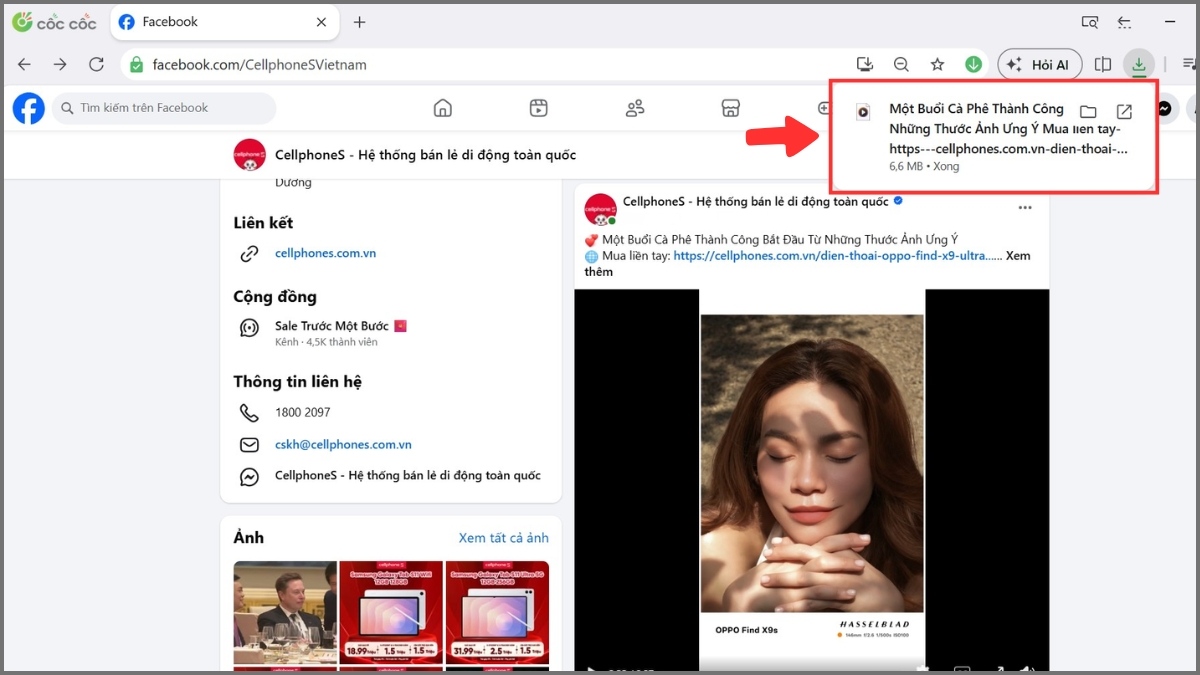
Task: Open a new browser tab
Action: [360, 22]
